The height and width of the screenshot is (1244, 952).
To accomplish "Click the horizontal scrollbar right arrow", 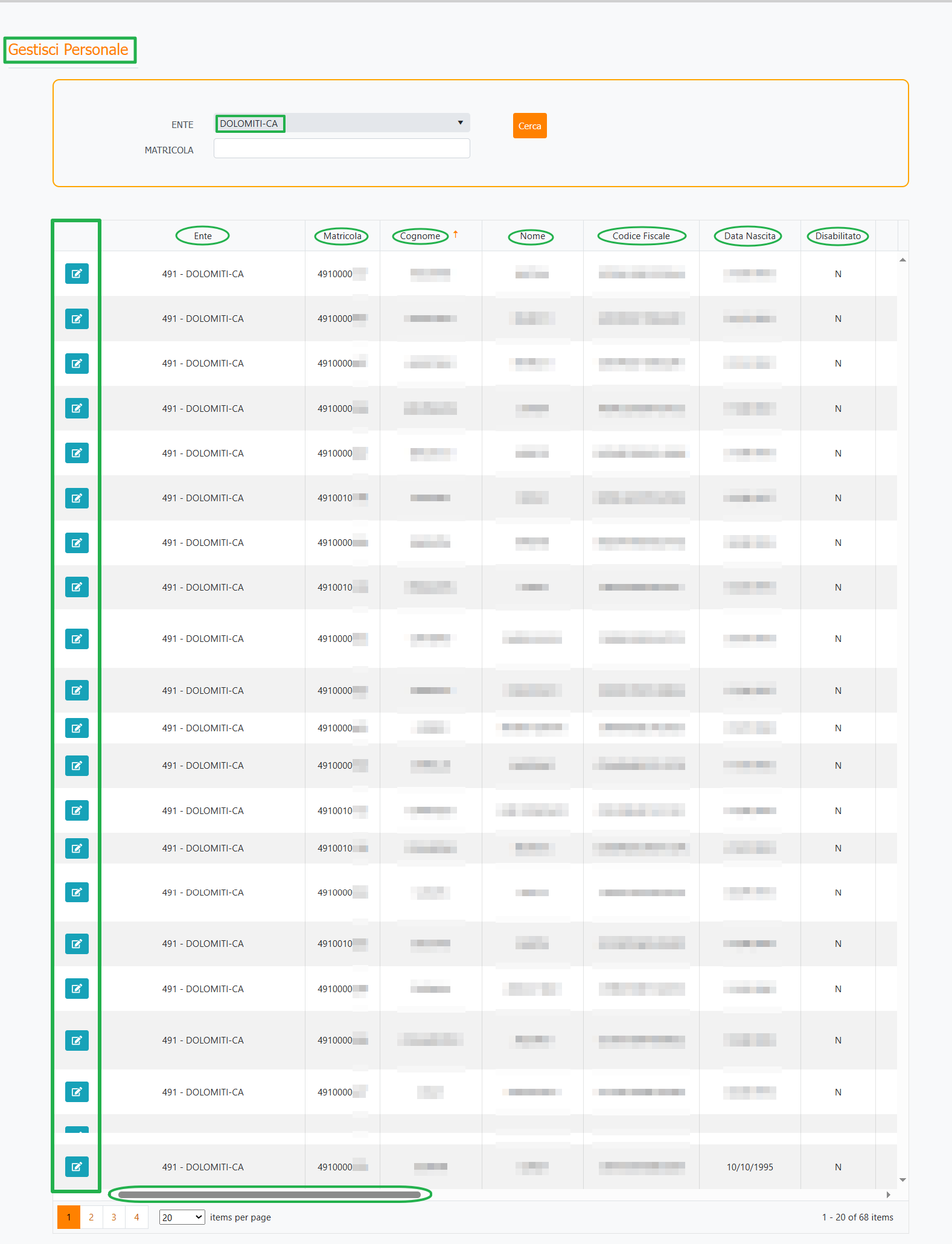I will click(x=888, y=1194).
